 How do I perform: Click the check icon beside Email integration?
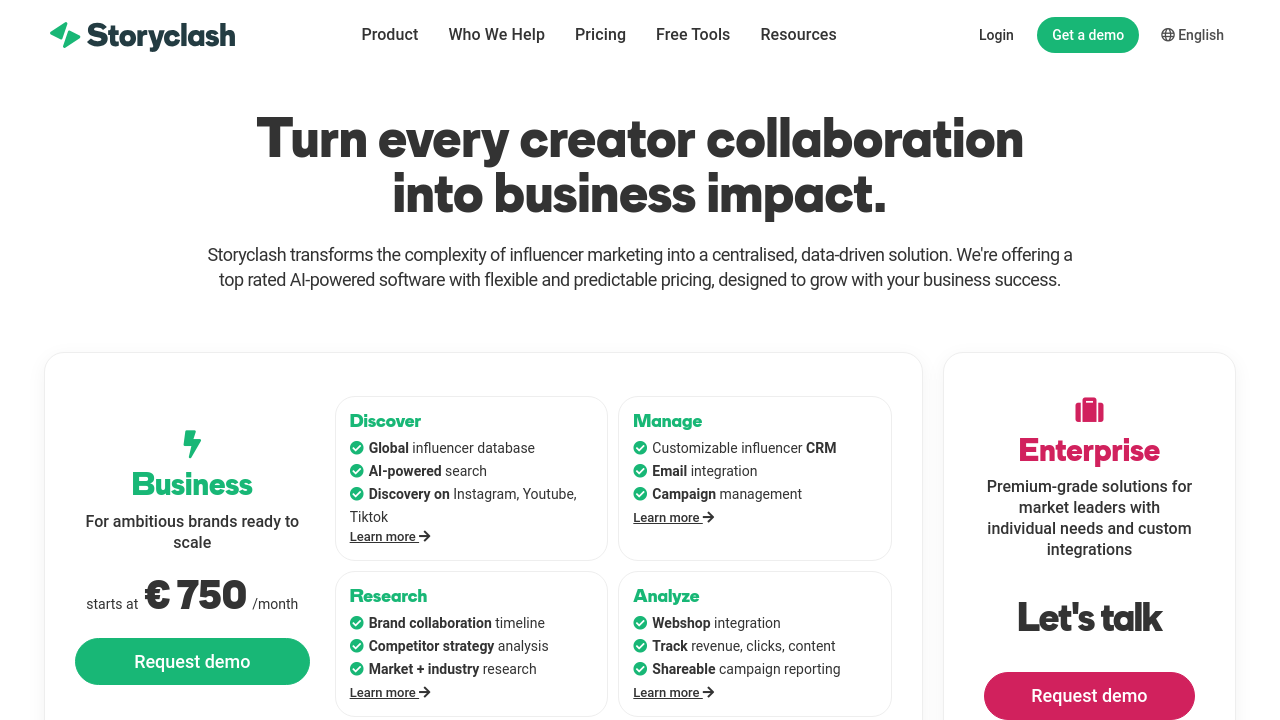click(640, 471)
